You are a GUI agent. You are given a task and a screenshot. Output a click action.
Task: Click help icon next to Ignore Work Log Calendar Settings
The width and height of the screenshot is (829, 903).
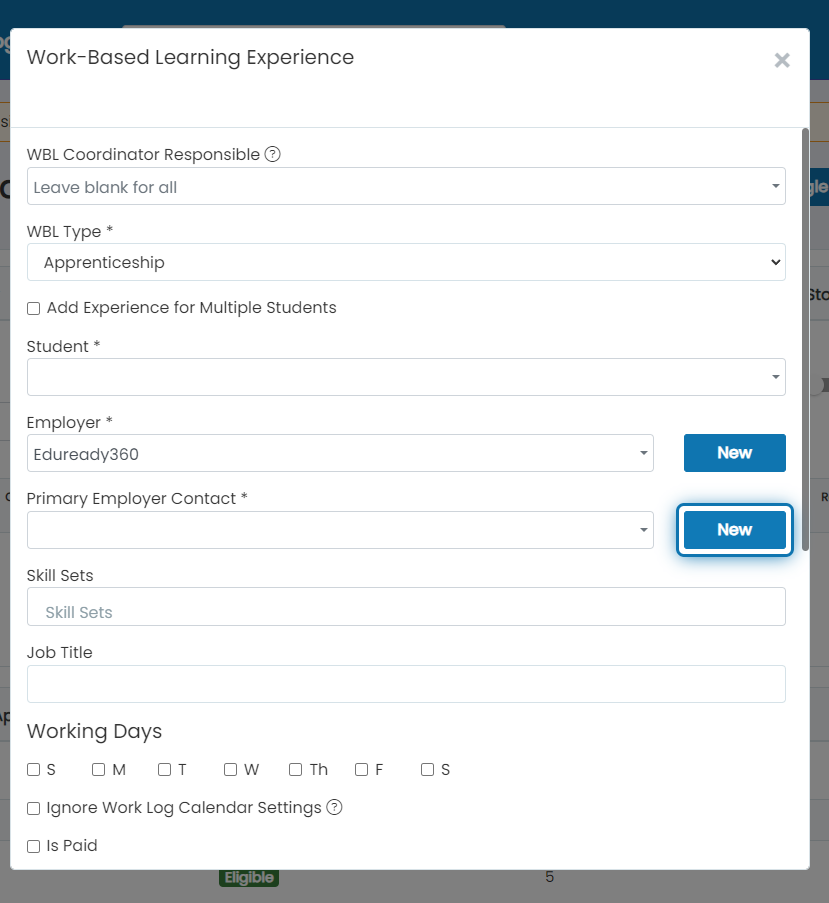coord(334,807)
